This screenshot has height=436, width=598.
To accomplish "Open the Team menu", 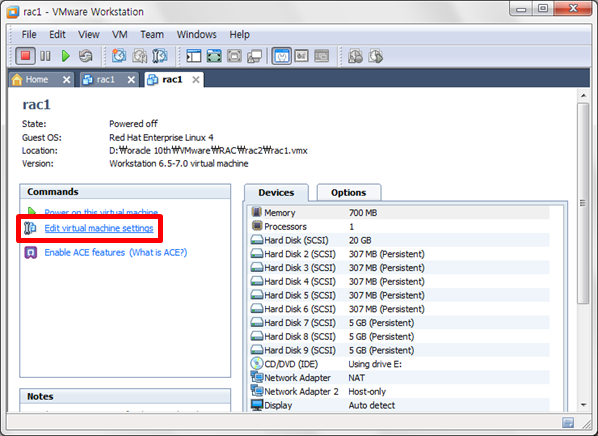I will (x=152, y=35).
